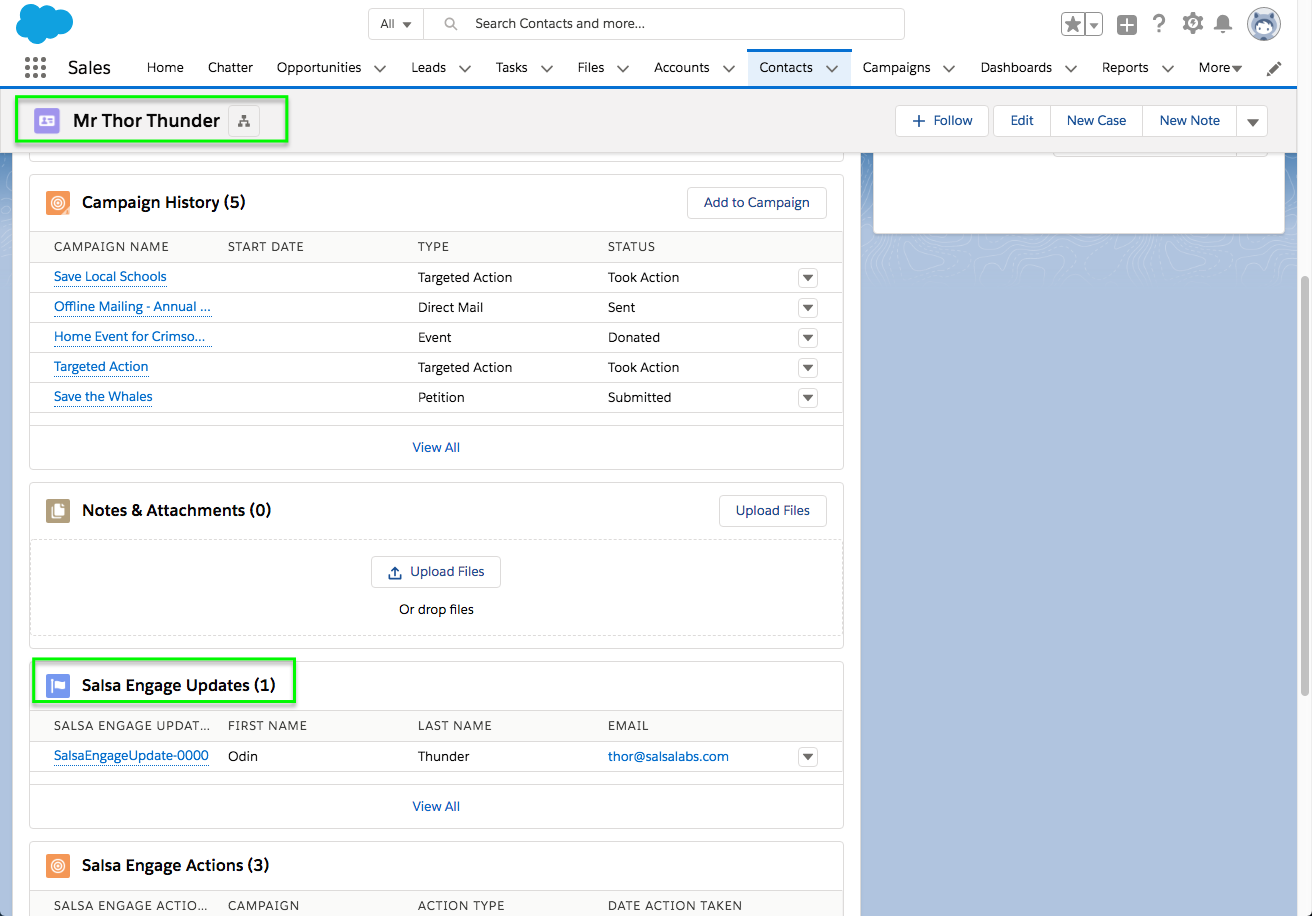Screen dimensions: 1312x916
Task: Click View All under Campaign History
Action: click(x=436, y=448)
